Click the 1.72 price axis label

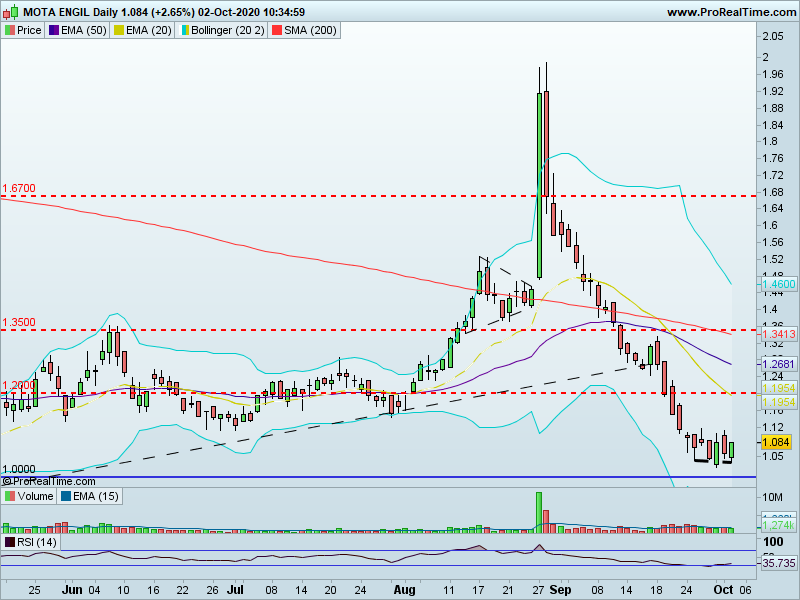773,176
